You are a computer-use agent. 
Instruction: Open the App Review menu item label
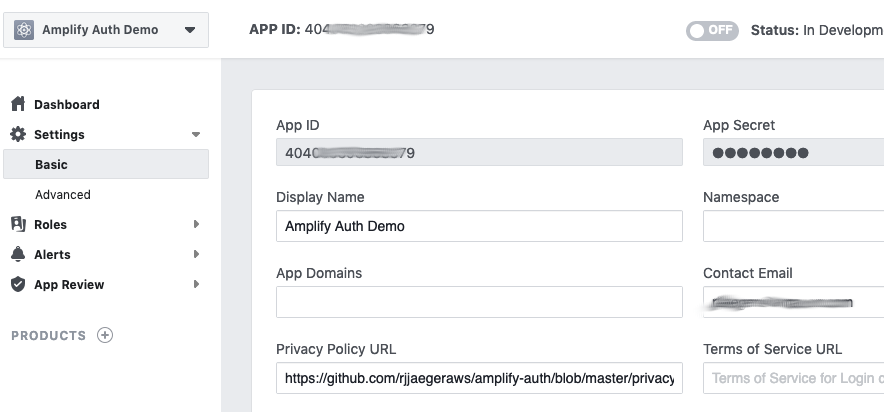point(69,285)
